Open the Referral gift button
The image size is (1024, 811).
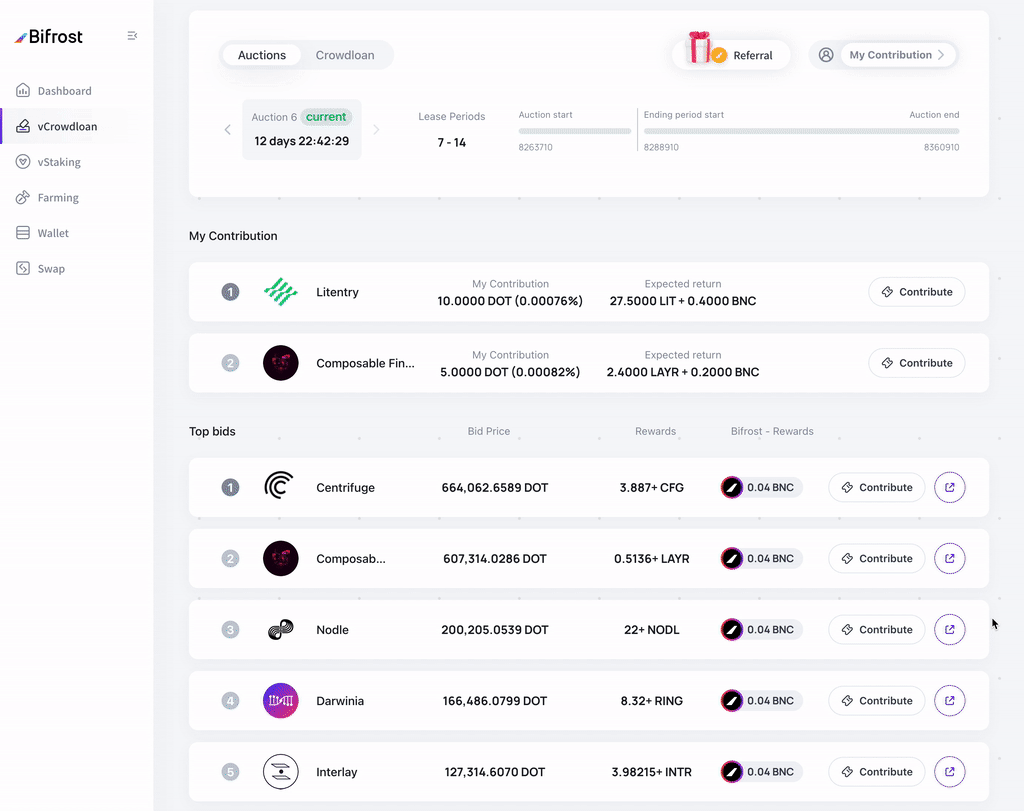tap(731, 55)
